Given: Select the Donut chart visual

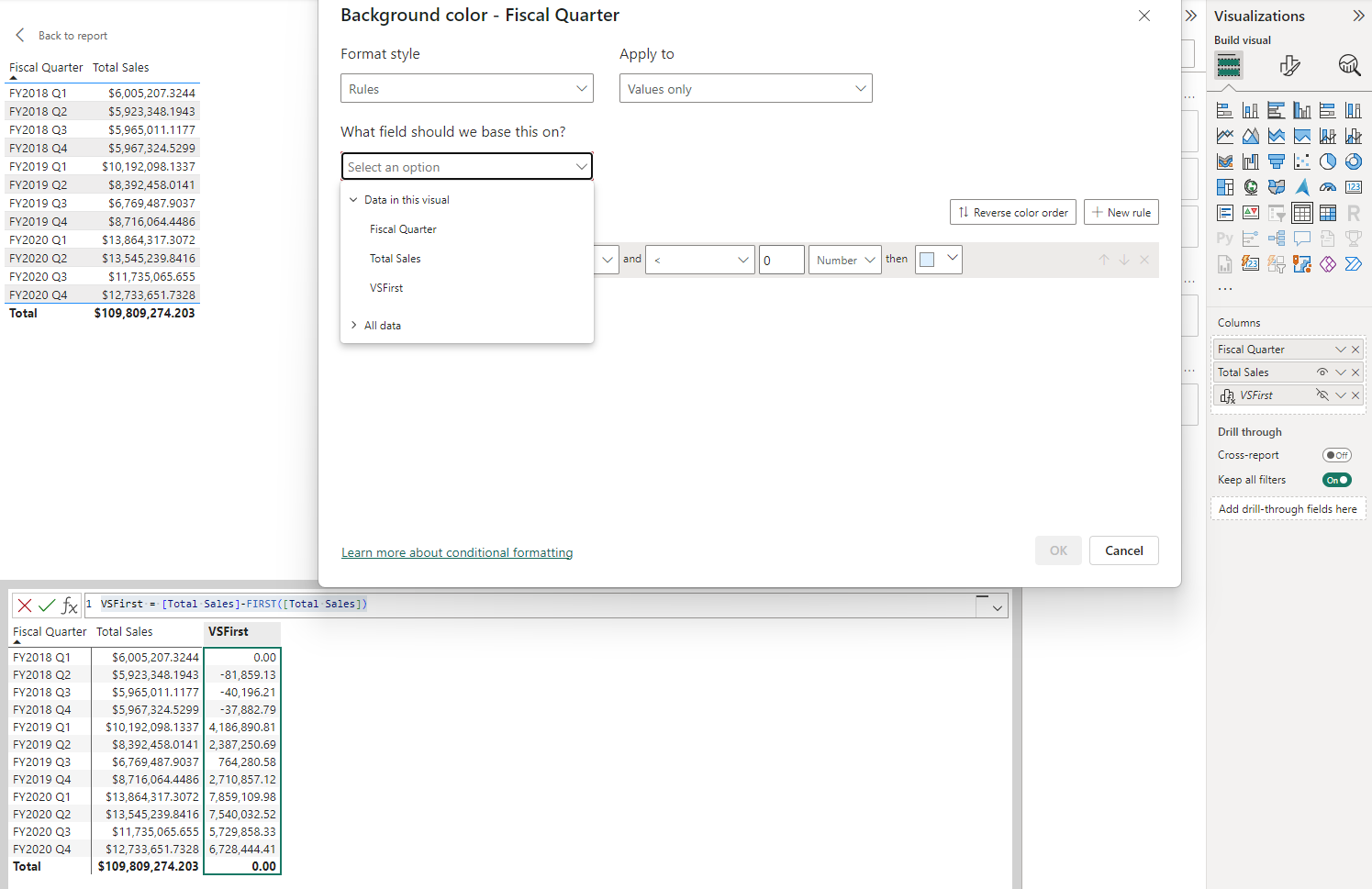Looking at the screenshot, I should tap(1354, 161).
